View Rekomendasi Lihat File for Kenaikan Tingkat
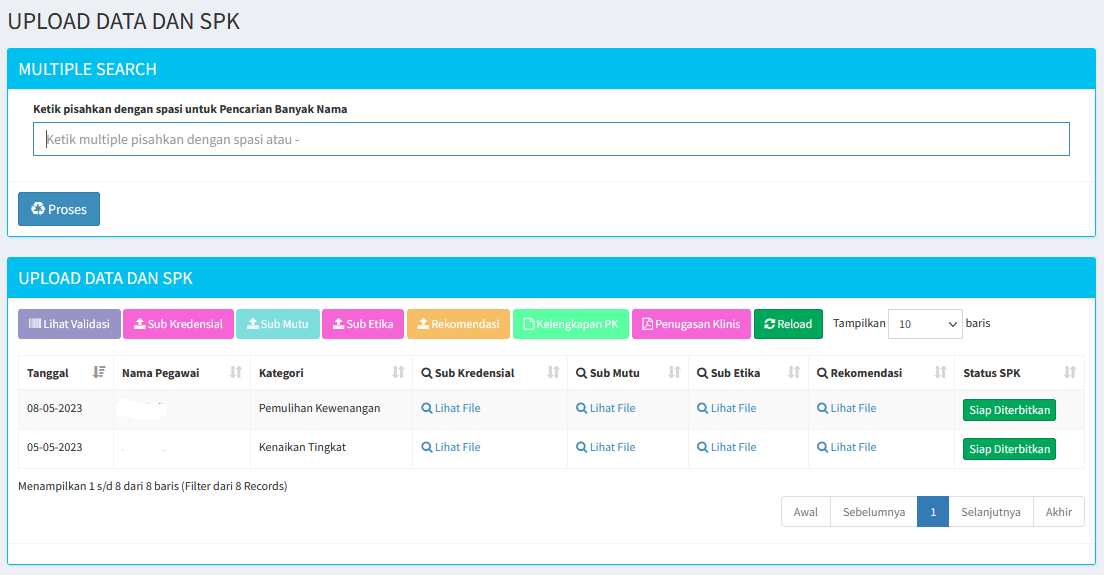This screenshot has width=1104, height=575. click(847, 447)
